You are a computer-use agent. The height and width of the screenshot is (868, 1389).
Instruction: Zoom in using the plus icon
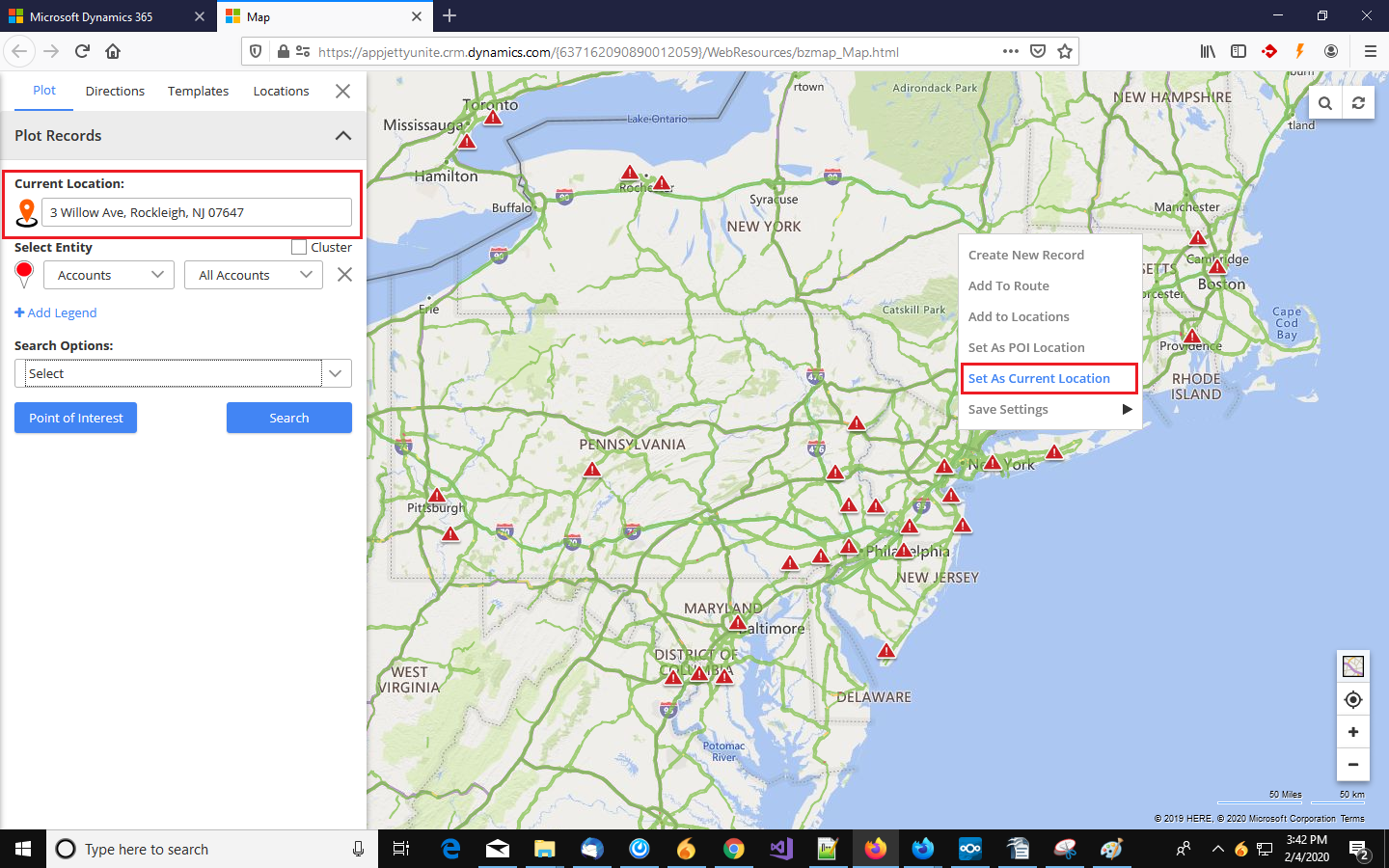tap(1352, 732)
